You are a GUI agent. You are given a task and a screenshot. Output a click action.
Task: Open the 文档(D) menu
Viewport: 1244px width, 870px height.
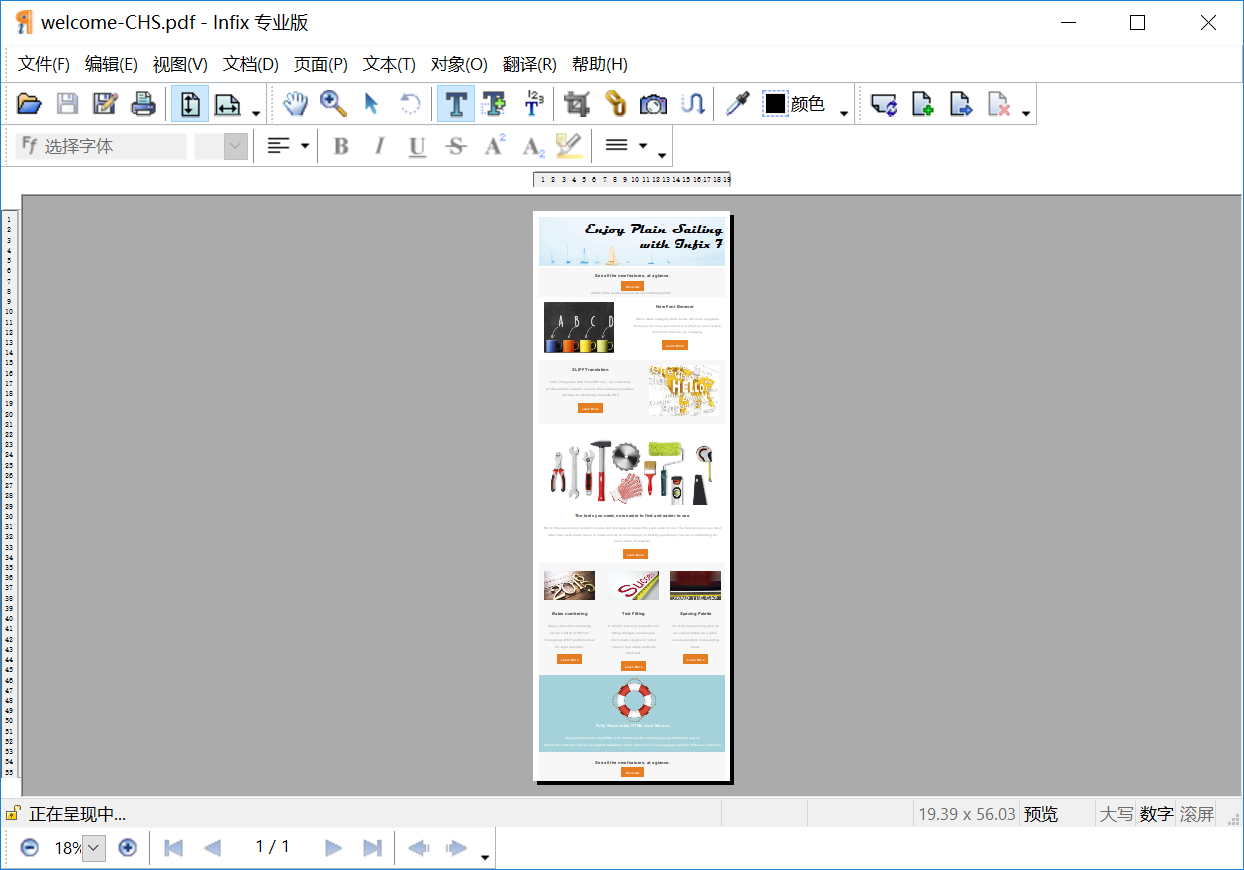click(x=251, y=64)
